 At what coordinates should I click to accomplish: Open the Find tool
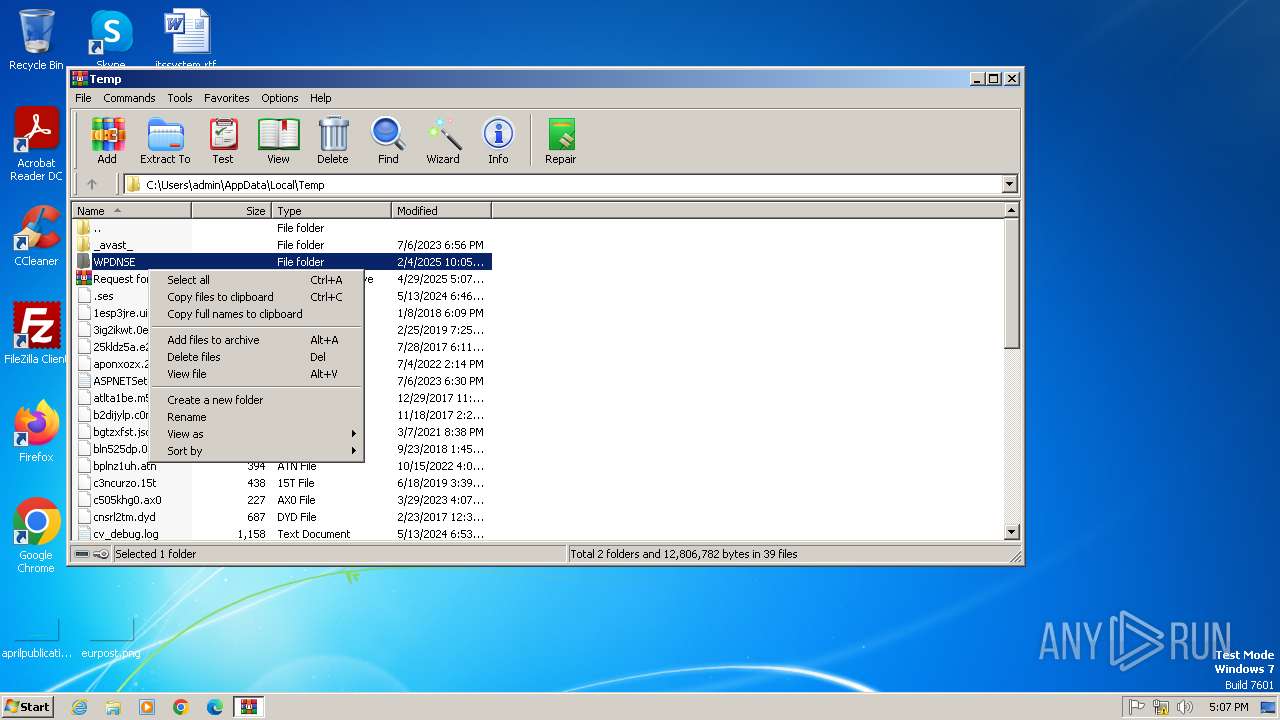click(388, 141)
